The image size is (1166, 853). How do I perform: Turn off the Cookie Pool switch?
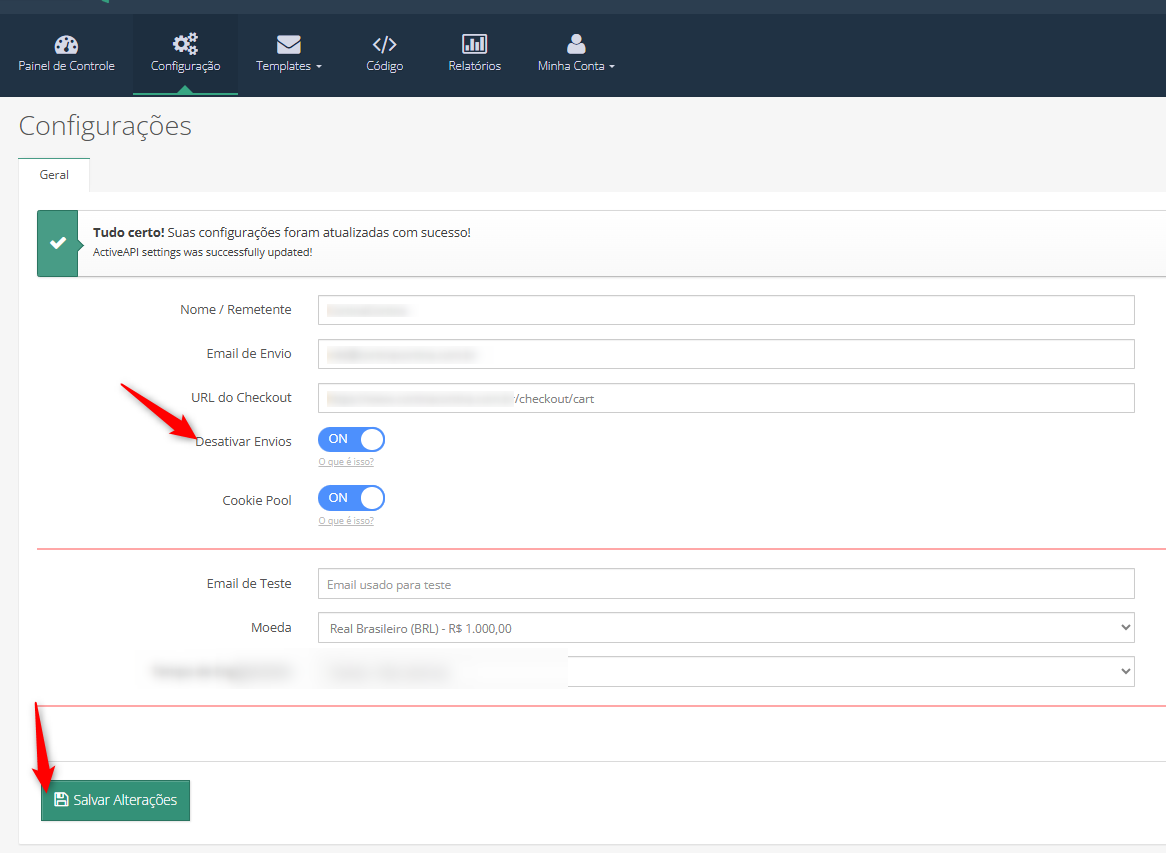point(351,498)
